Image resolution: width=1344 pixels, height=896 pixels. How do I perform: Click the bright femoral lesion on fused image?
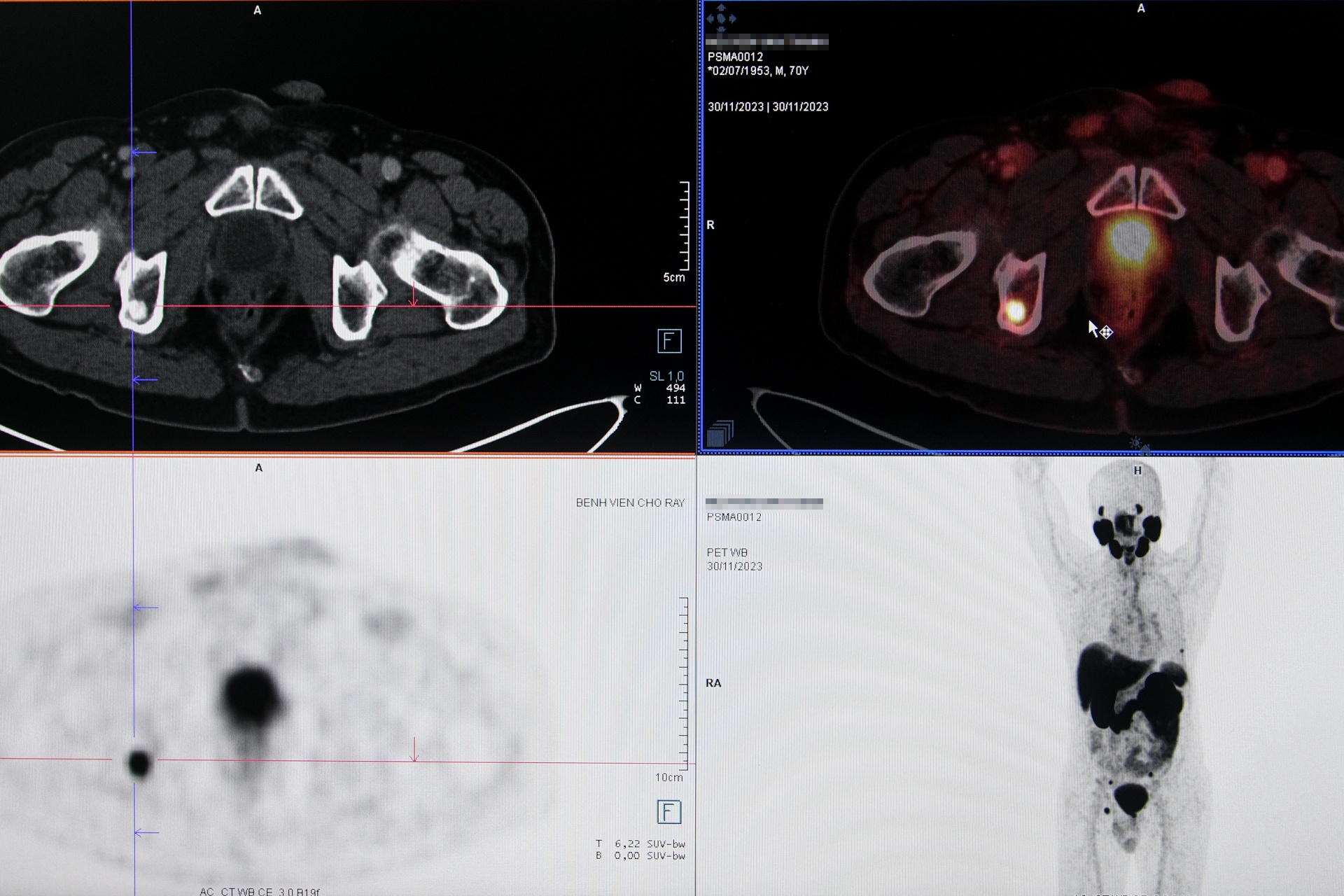[1015, 311]
